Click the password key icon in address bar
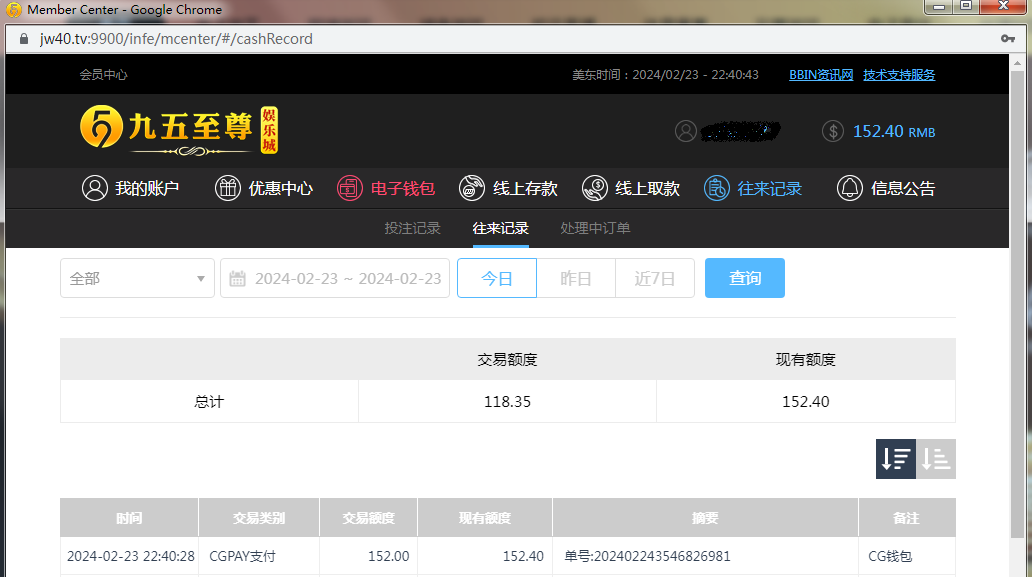 pyautogui.click(x=1008, y=39)
